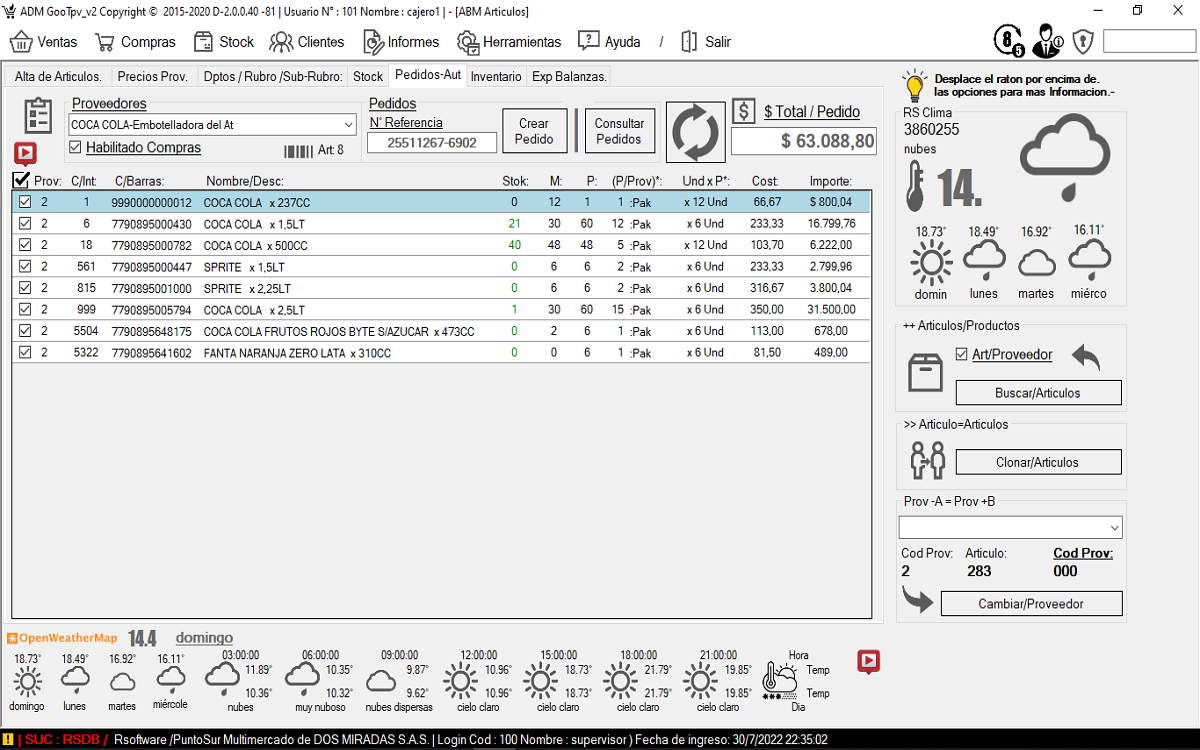This screenshot has width=1200, height=750.
Task: Click the domin sun icon in weather panel
Action: tap(931, 264)
